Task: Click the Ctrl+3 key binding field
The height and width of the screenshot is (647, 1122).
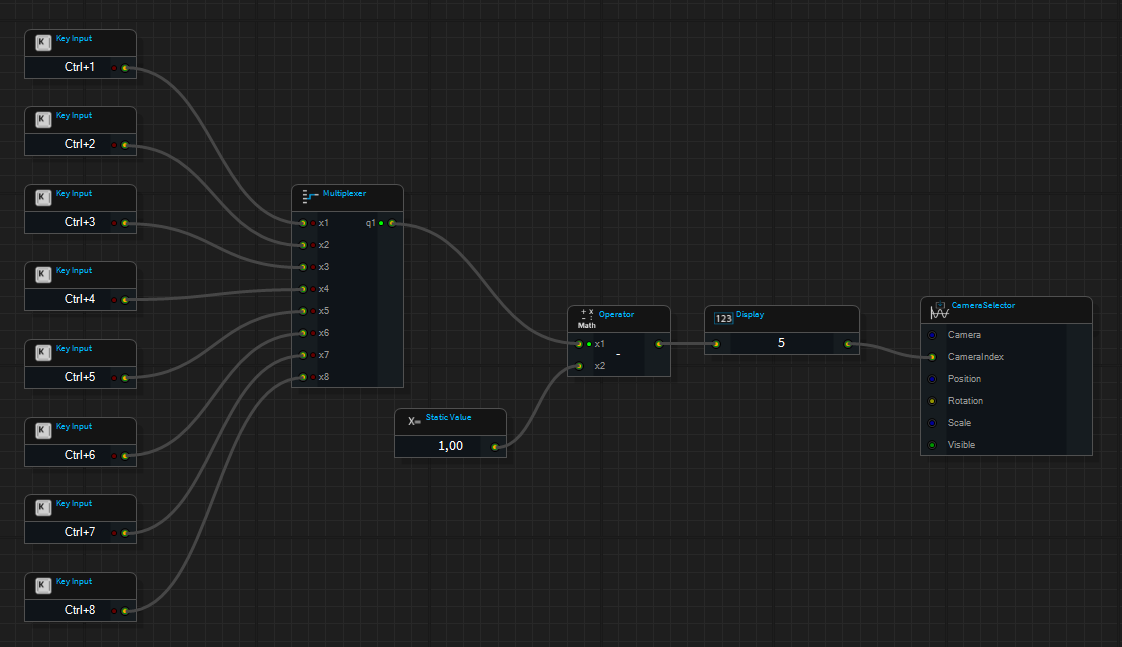Action: [x=80, y=222]
